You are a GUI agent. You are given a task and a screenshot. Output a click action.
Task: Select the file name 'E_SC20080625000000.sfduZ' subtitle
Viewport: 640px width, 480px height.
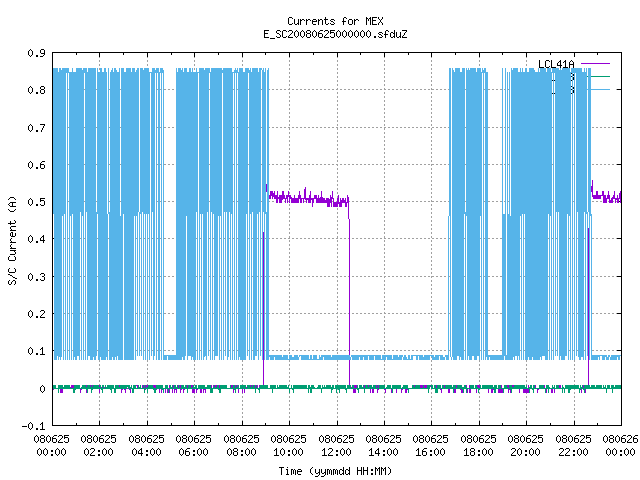coord(335,34)
